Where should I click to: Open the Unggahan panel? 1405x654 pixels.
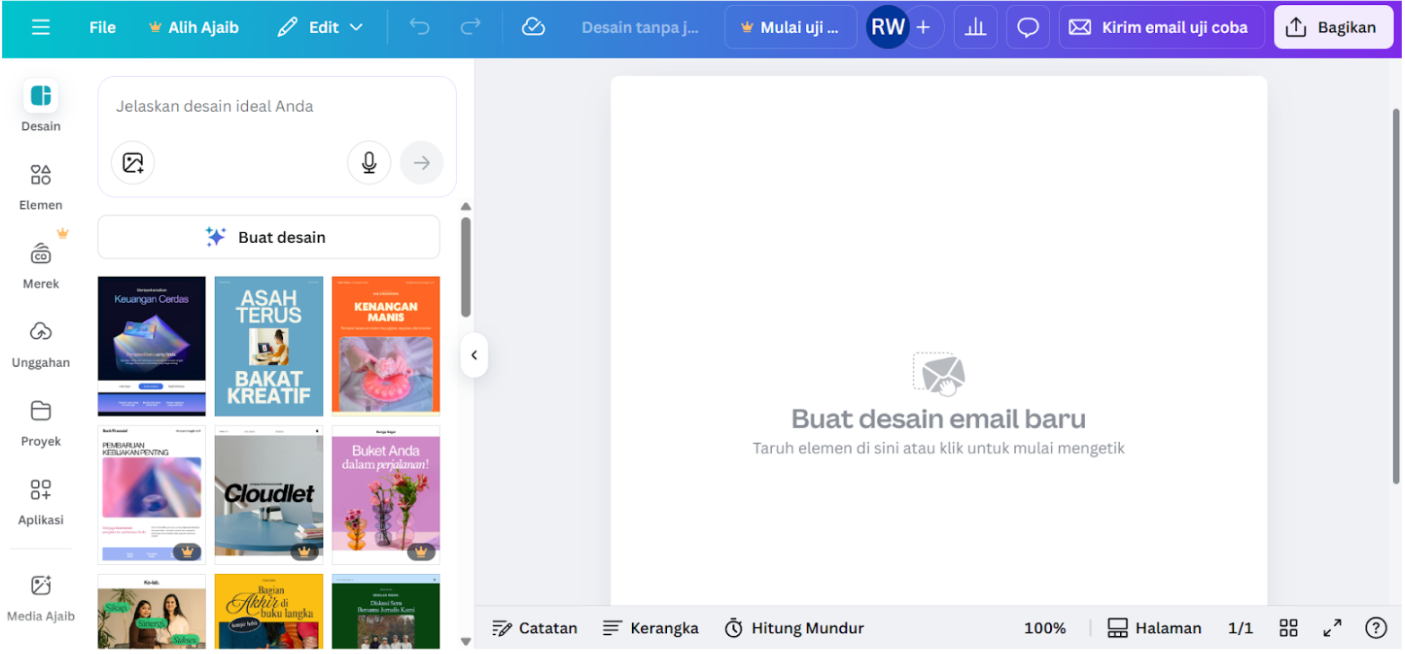point(40,342)
